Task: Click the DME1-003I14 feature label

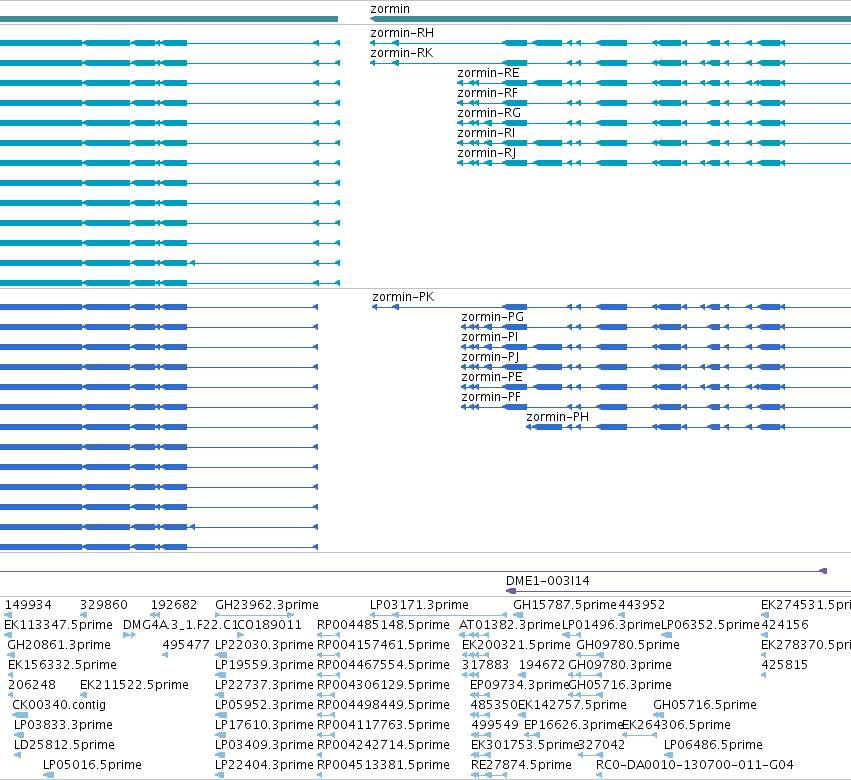Action: pyautogui.click(x=548, y=581)
